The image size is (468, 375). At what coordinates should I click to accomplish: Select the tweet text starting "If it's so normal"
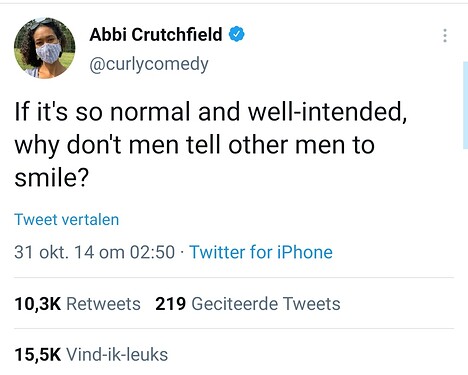coord(211,144)
